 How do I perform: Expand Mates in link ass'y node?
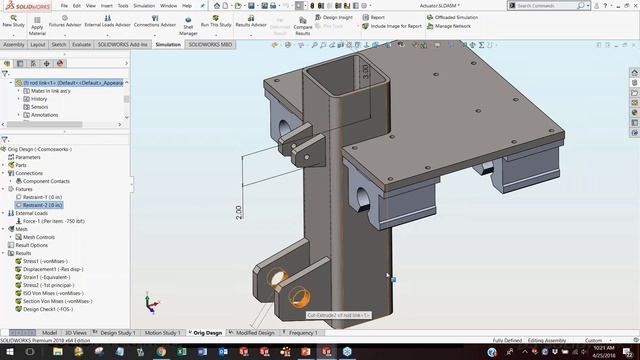(x=18, y=91)
